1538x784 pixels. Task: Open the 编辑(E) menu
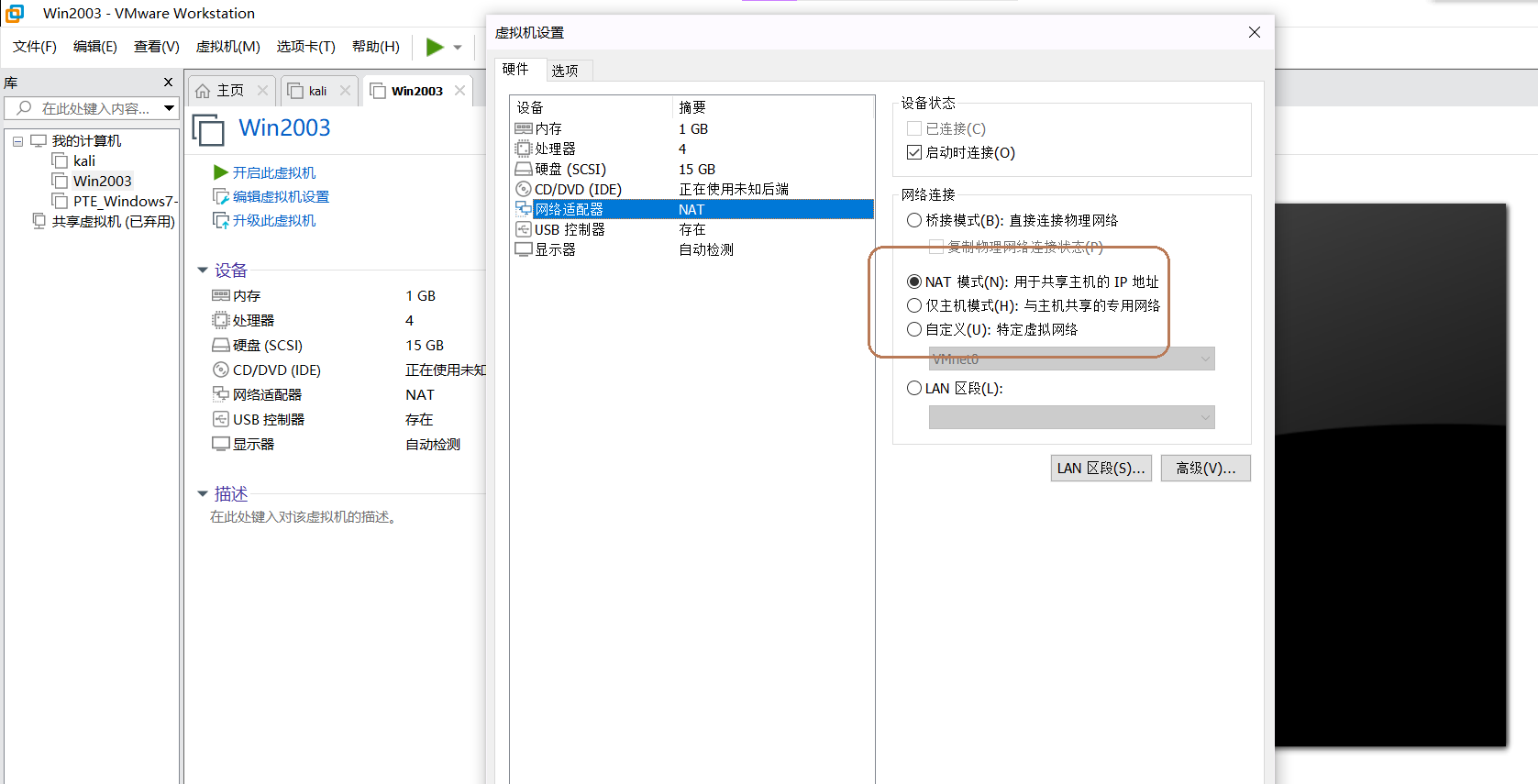click(x=95, y=47)
